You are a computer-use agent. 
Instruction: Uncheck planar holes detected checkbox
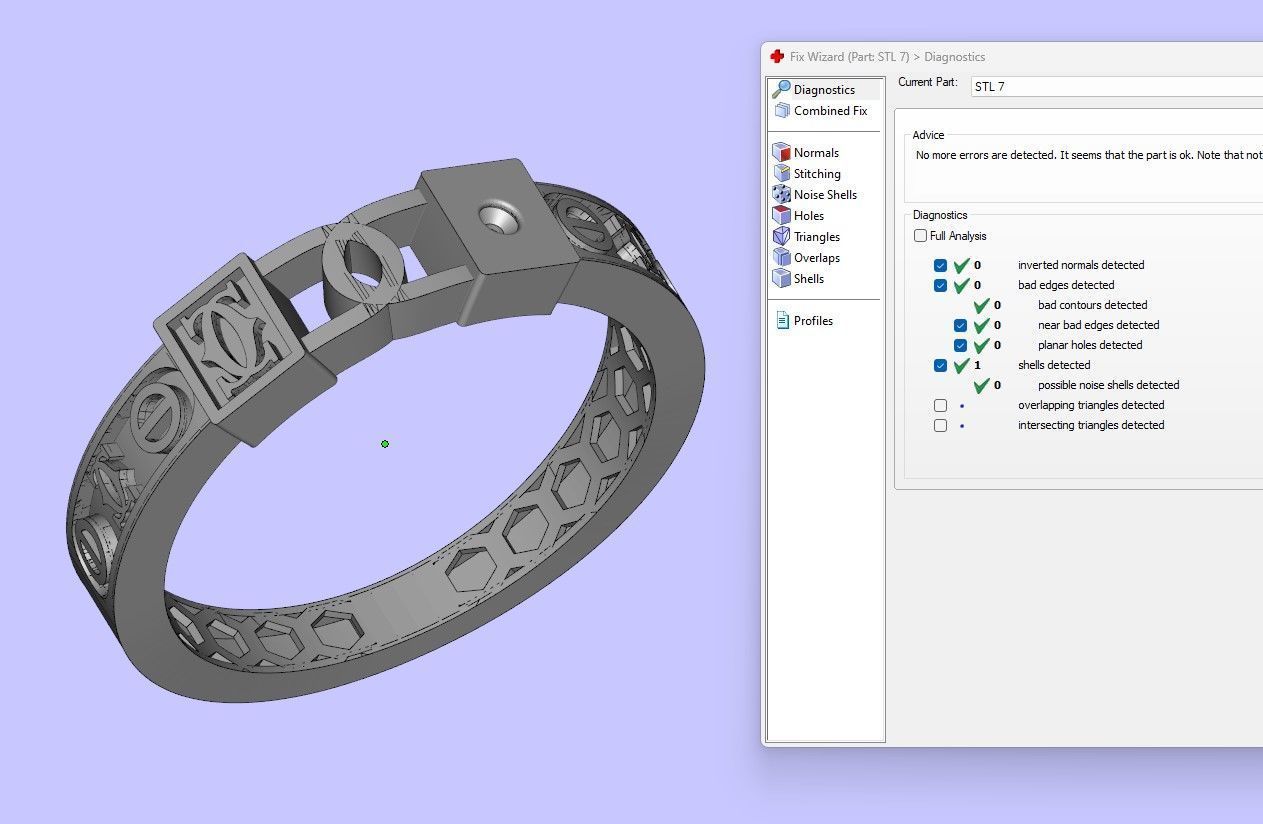coord(960,345)
